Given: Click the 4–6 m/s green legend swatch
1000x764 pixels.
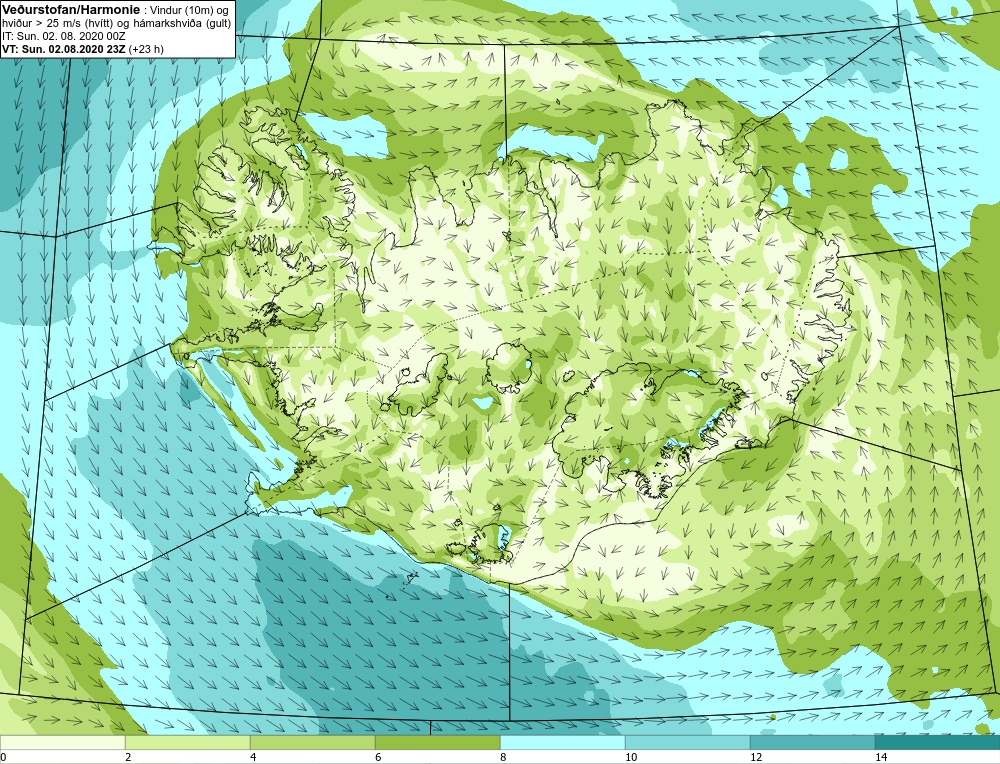Looking at the screenshot, I should pos(312,743).
